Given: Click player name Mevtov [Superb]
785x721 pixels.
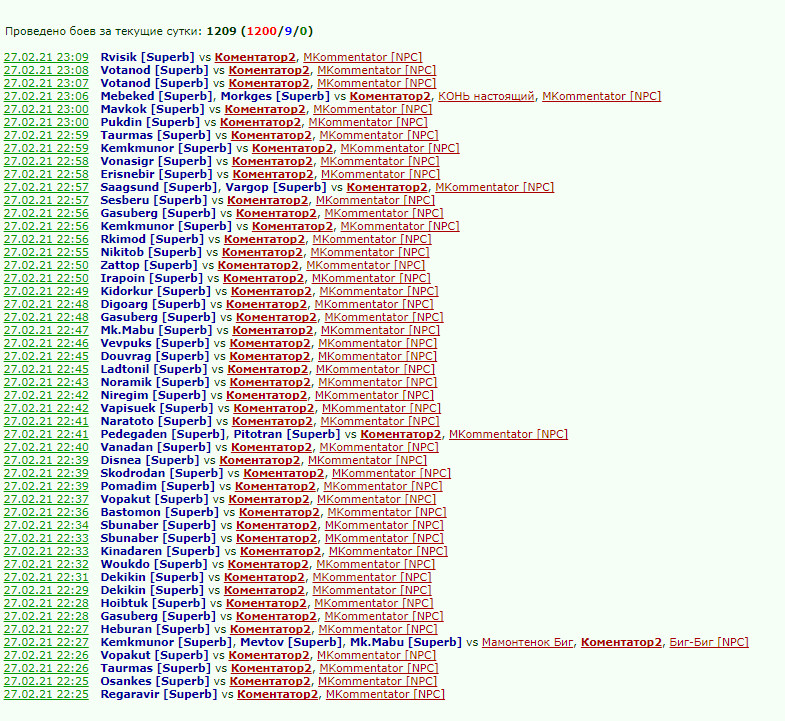Looking at the screenshot, I should click(291, 643).
